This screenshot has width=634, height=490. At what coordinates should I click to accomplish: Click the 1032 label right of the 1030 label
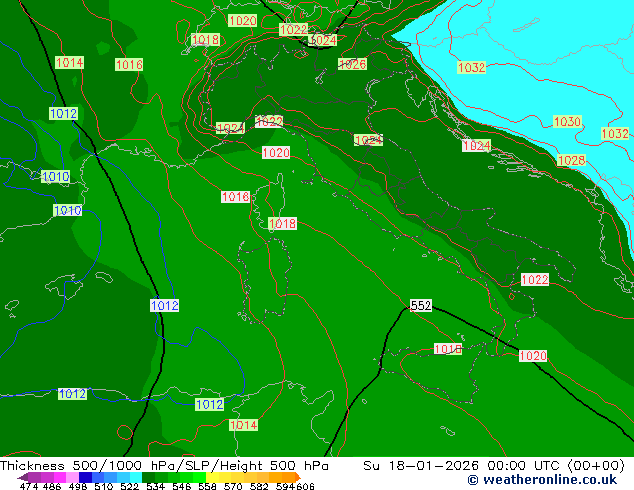[x=615, y=133]
